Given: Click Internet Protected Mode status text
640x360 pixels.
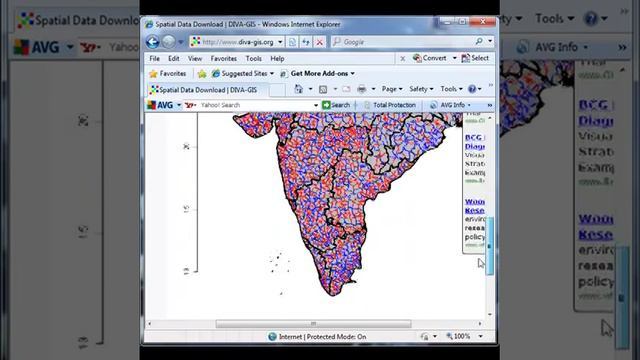Looking at the screenshot, I should tap(322, 337).
